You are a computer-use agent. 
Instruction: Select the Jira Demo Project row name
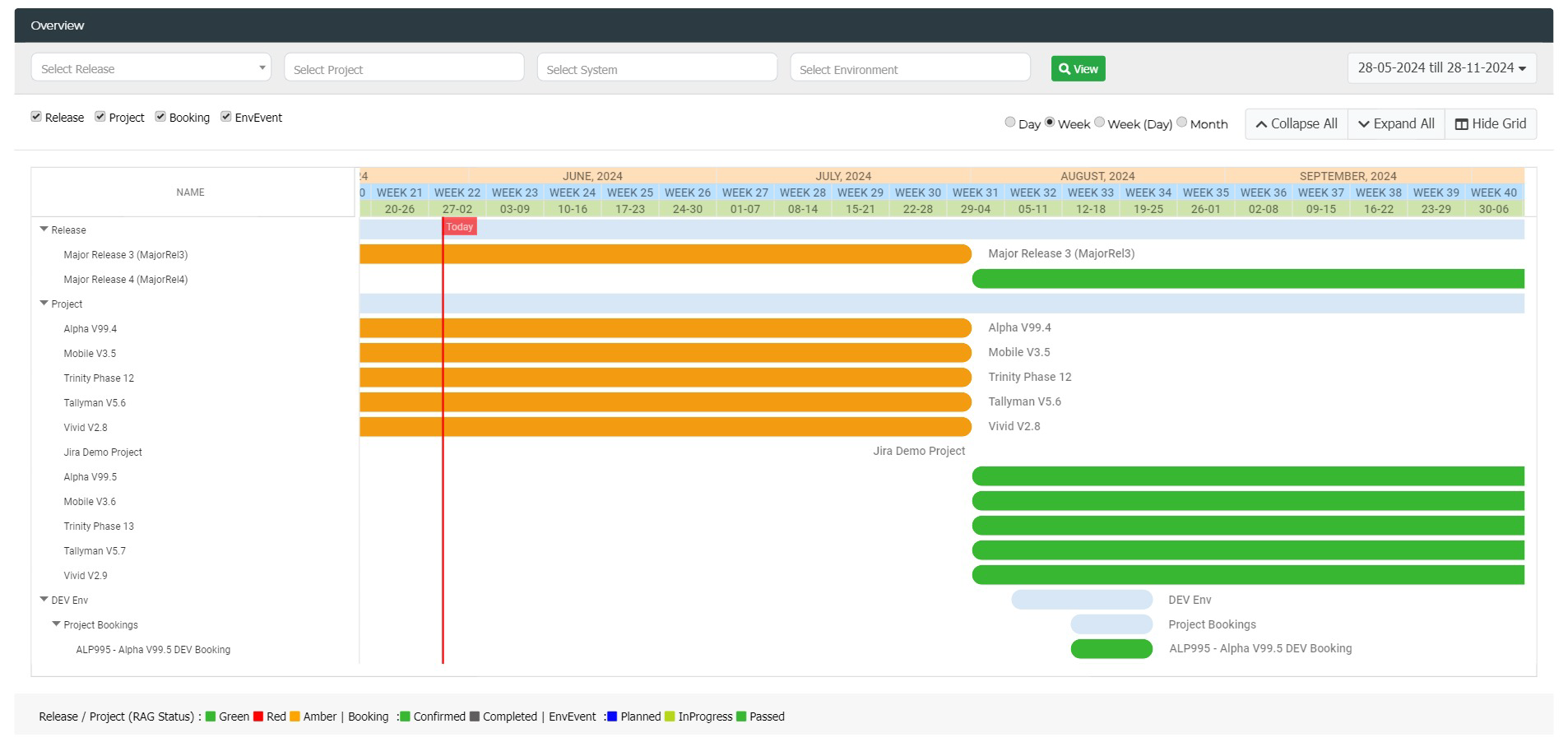click(x=103, y=452)
